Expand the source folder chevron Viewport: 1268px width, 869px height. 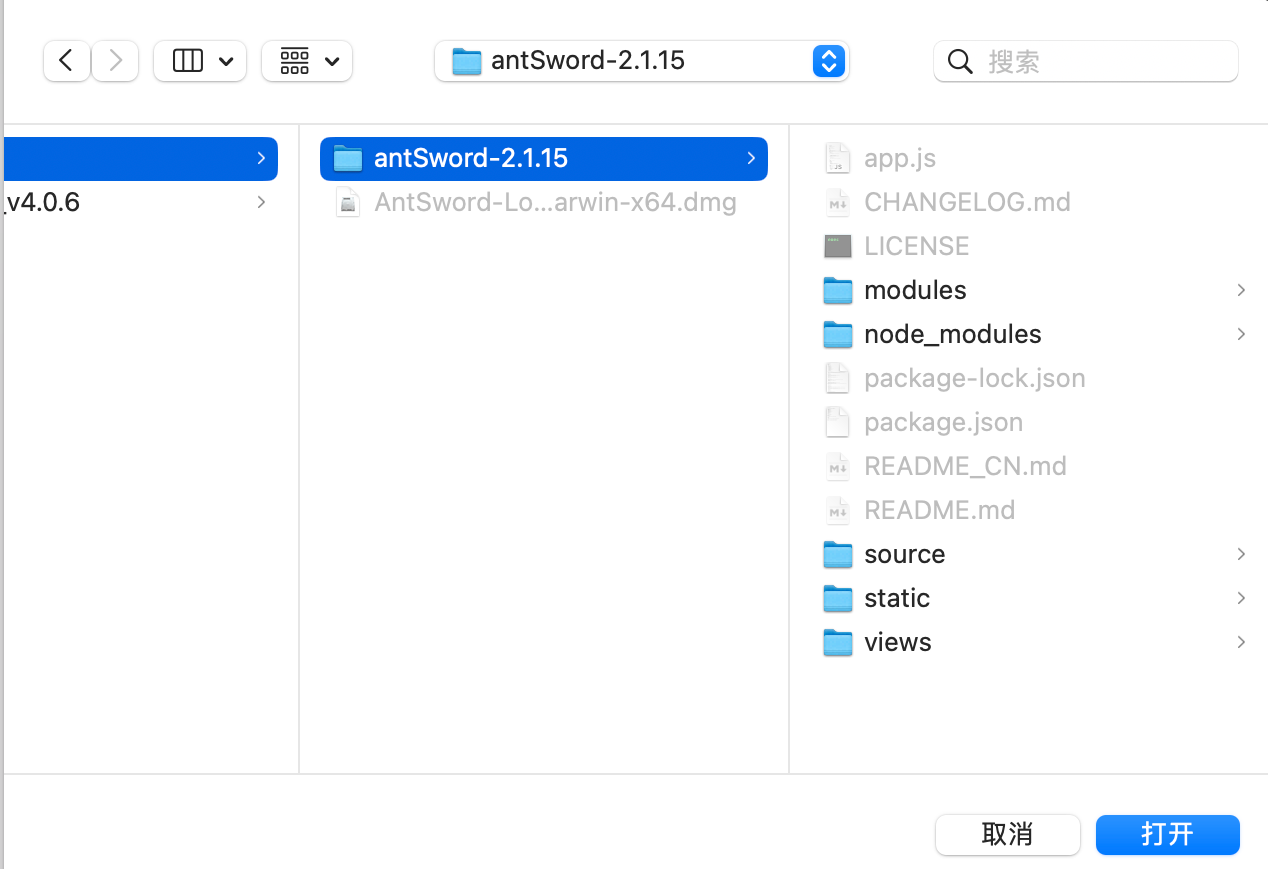pyautogui.click(x=1240, y=554)
